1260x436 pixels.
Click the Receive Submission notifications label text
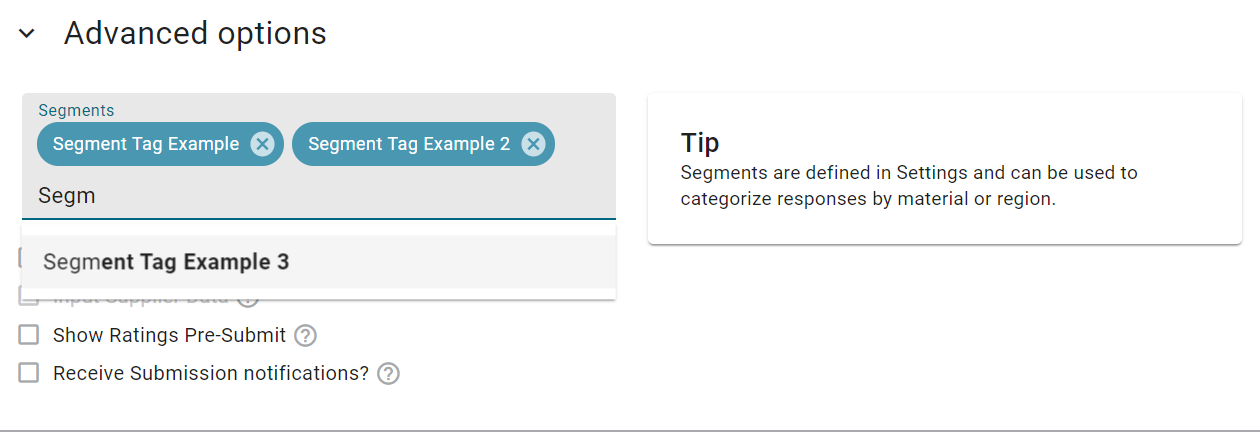(x=211, y=373)
